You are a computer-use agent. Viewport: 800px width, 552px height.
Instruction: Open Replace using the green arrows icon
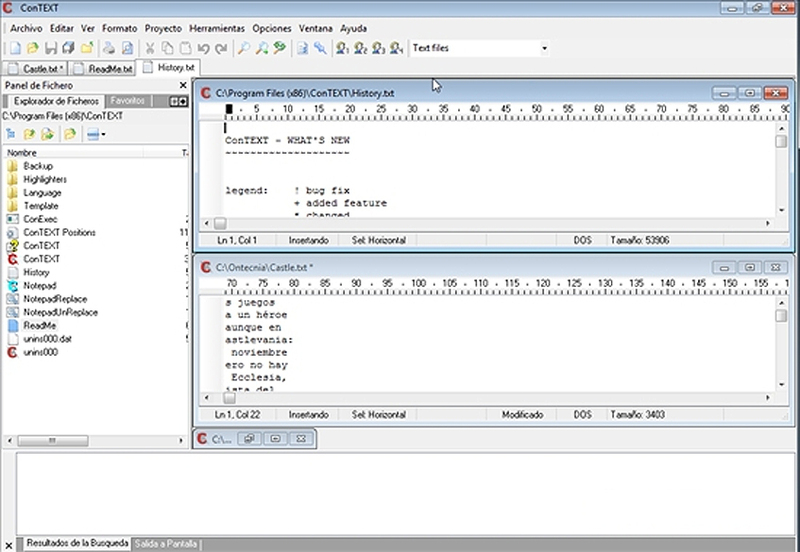click(280, 48)
